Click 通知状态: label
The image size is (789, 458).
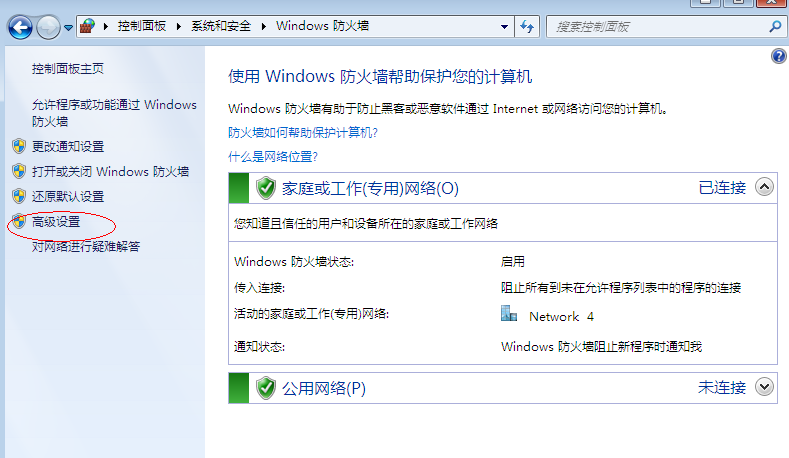point(259,347)
